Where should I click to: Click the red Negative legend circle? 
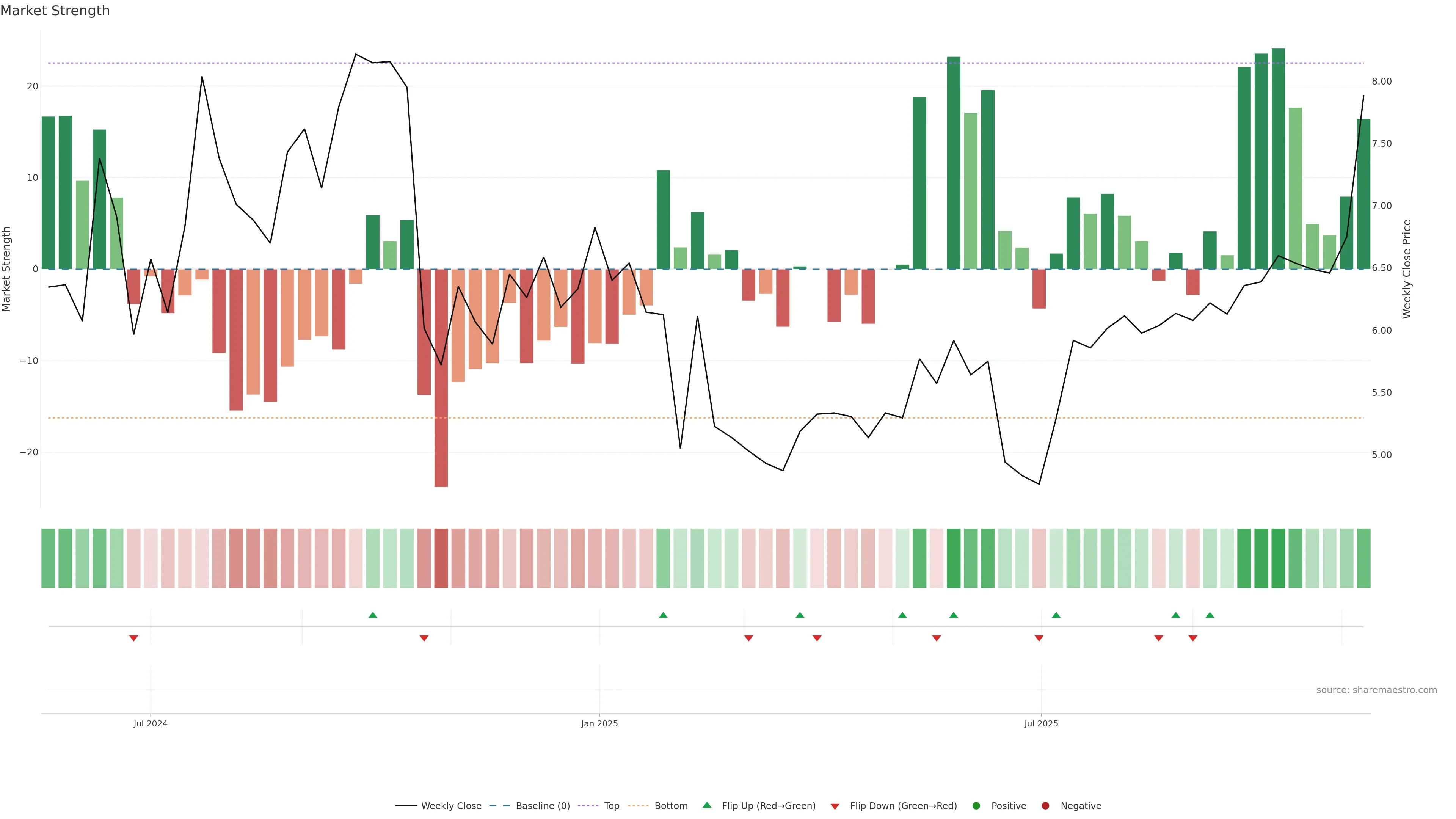tap(1045, 806)
